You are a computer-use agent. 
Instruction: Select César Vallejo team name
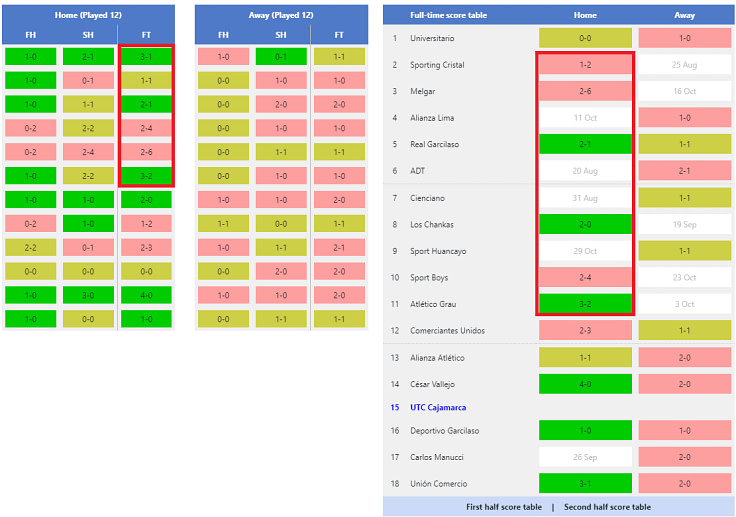click(432, 384)
